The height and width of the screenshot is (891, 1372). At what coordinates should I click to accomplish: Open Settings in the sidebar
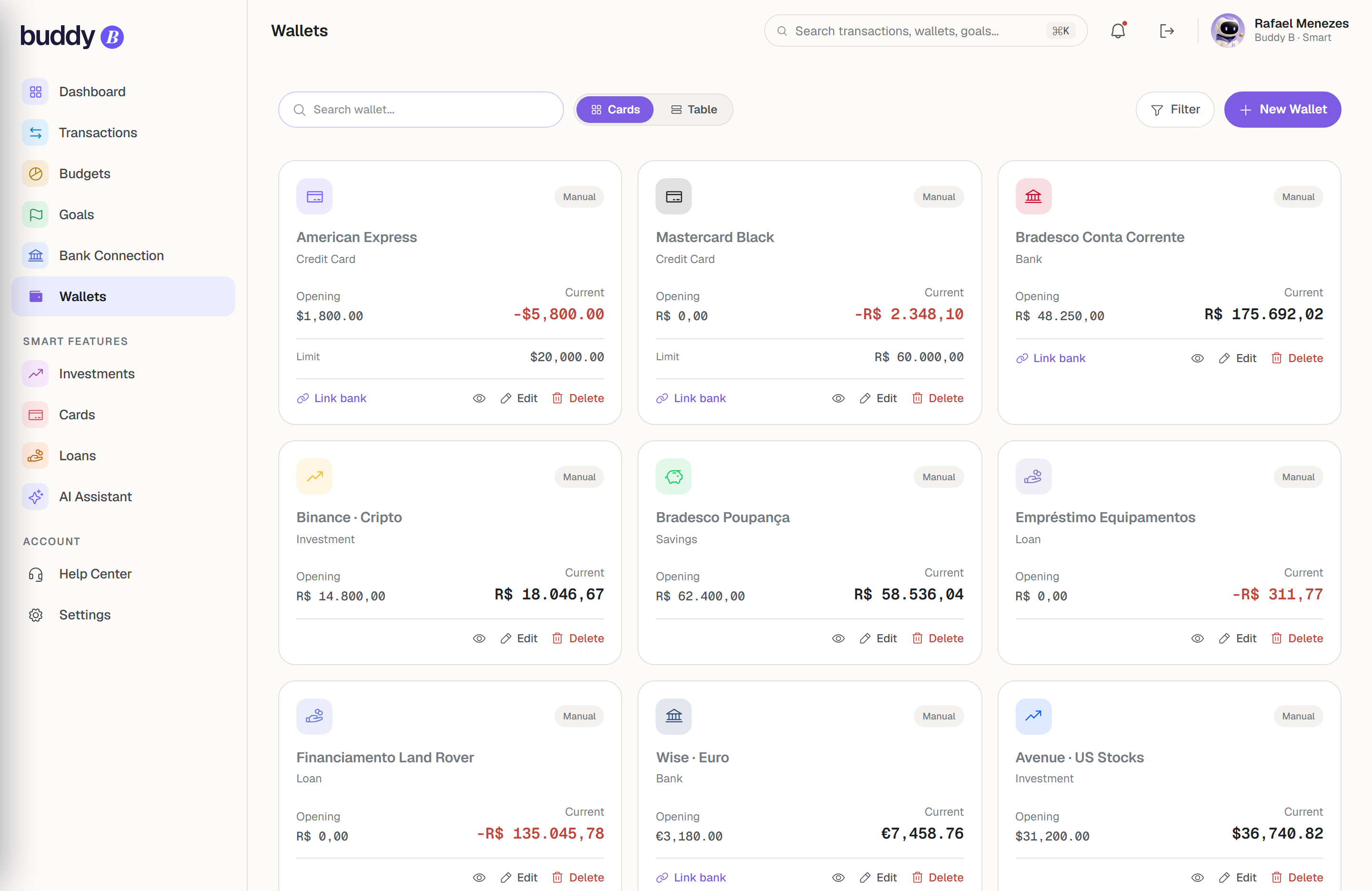pyautogui.click(x=123, y=615)
